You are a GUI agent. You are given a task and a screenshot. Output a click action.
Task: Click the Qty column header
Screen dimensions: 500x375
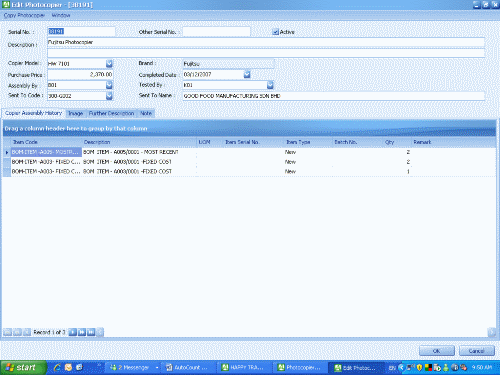pyautogui.click(x=397, y=142)
